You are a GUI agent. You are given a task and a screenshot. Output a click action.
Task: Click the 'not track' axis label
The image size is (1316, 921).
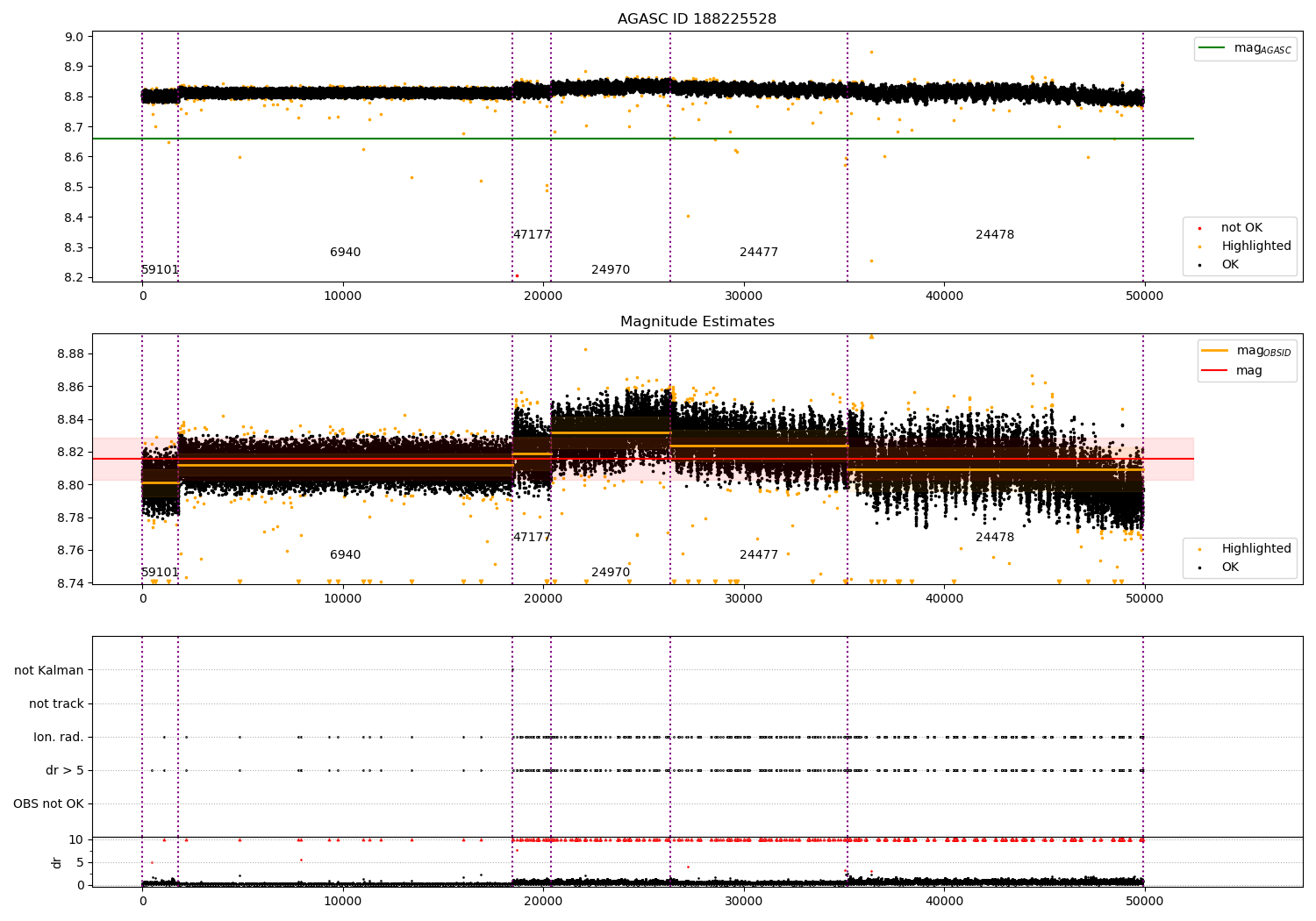pos(56,703)
